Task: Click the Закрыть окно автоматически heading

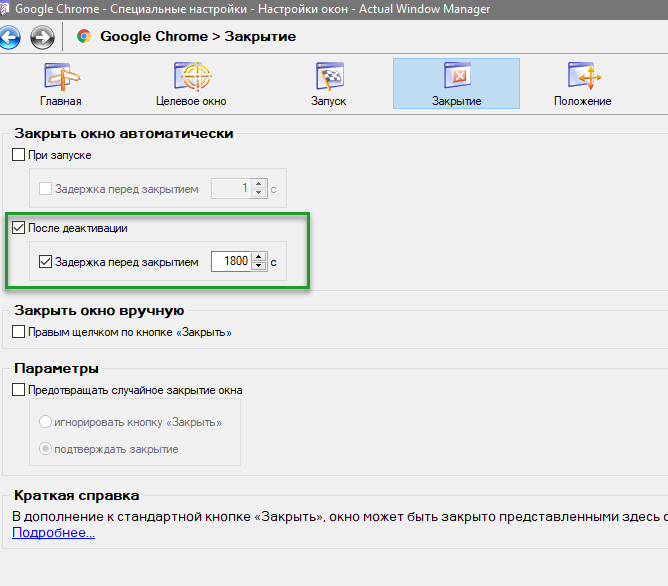Action: click(x=124, y=134)
